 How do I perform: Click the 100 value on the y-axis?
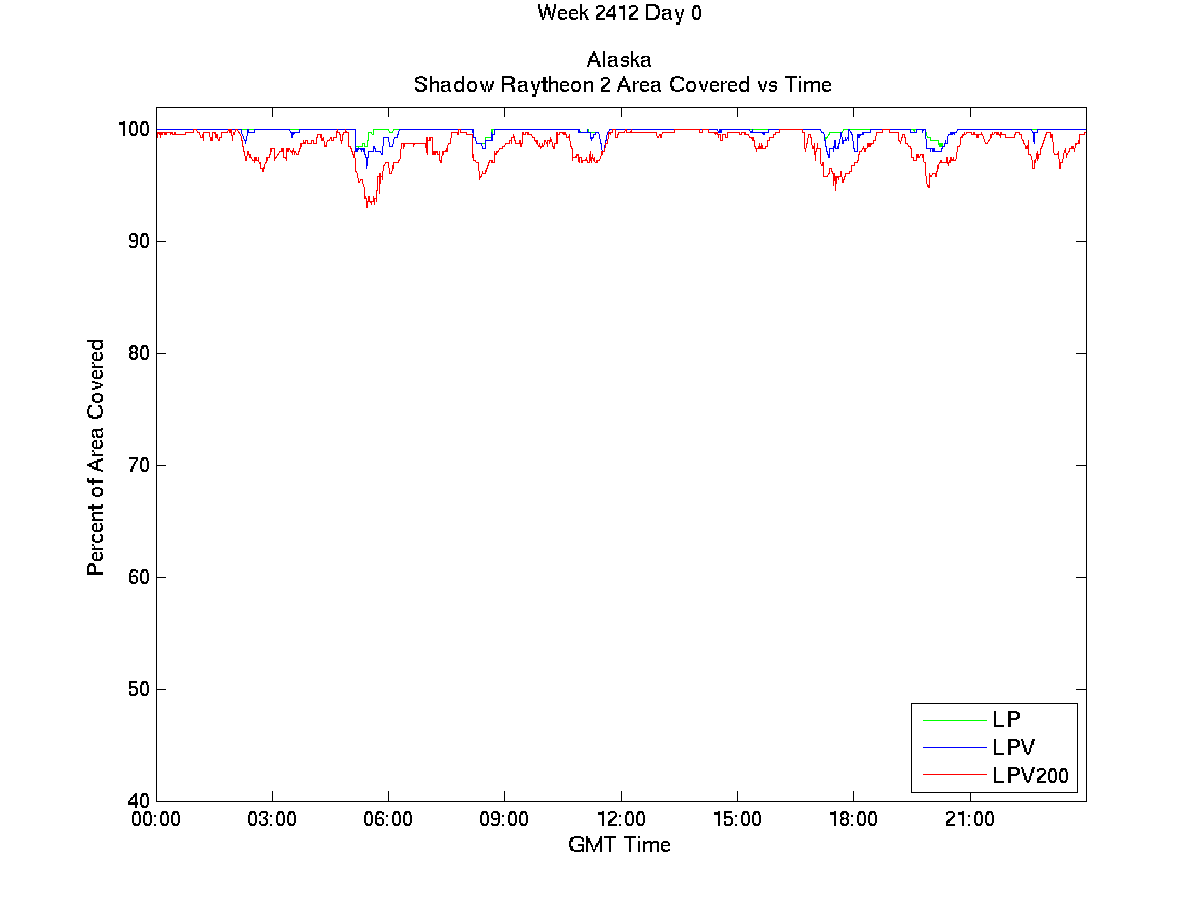point(134,129)
